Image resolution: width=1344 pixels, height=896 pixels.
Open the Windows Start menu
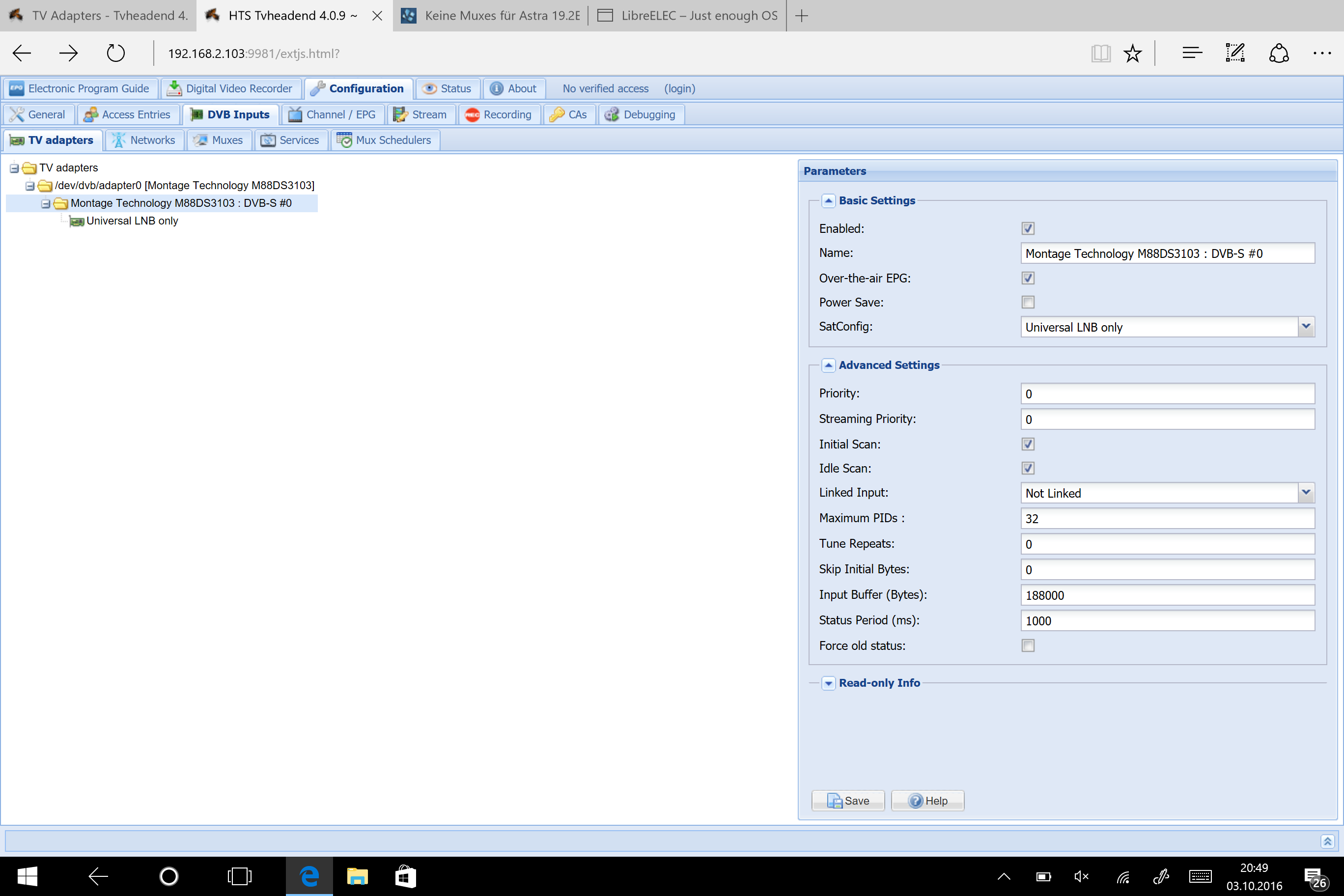pos(28,876)
